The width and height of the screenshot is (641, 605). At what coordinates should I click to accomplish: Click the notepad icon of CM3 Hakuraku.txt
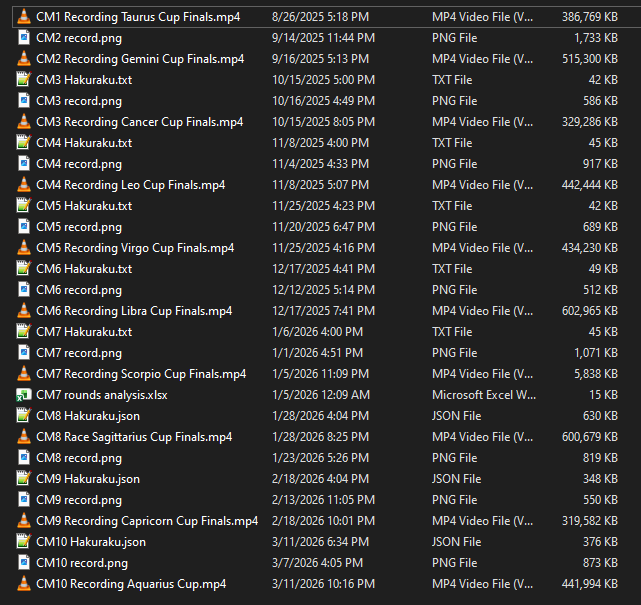point(24,80)
